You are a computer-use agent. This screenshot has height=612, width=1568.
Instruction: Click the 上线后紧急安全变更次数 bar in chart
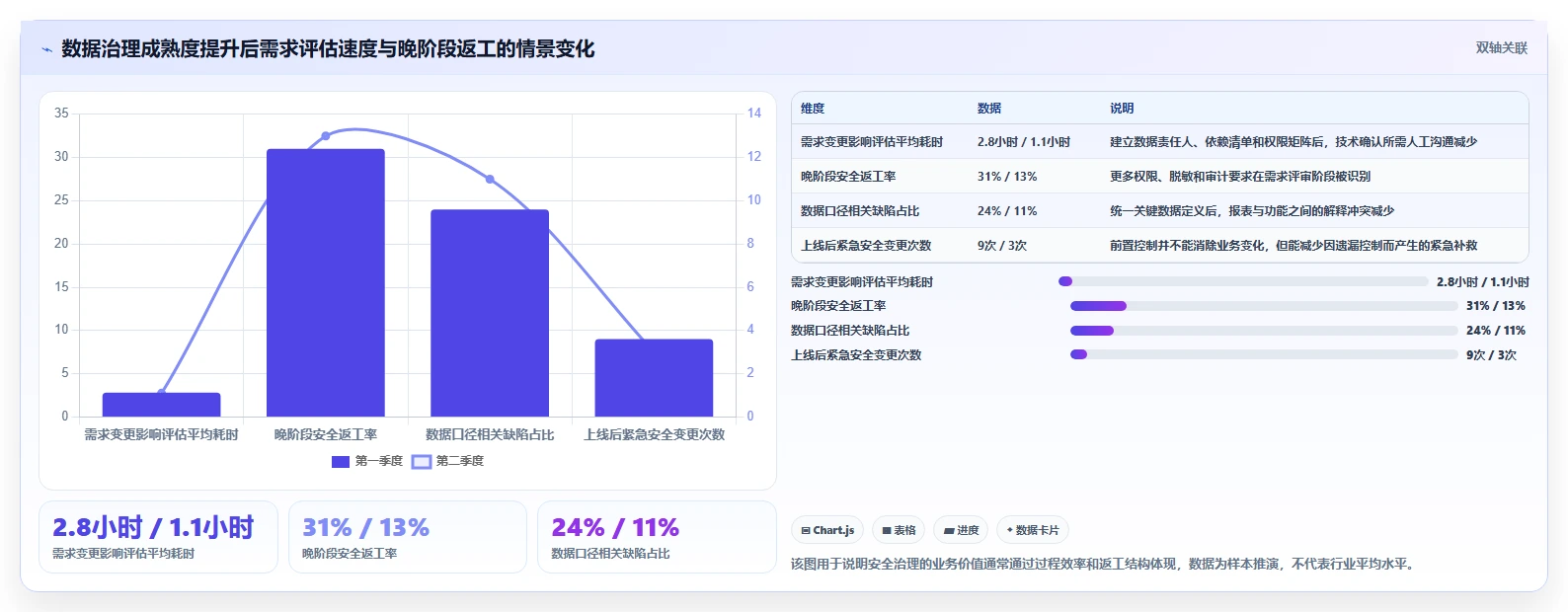(654, 378)
